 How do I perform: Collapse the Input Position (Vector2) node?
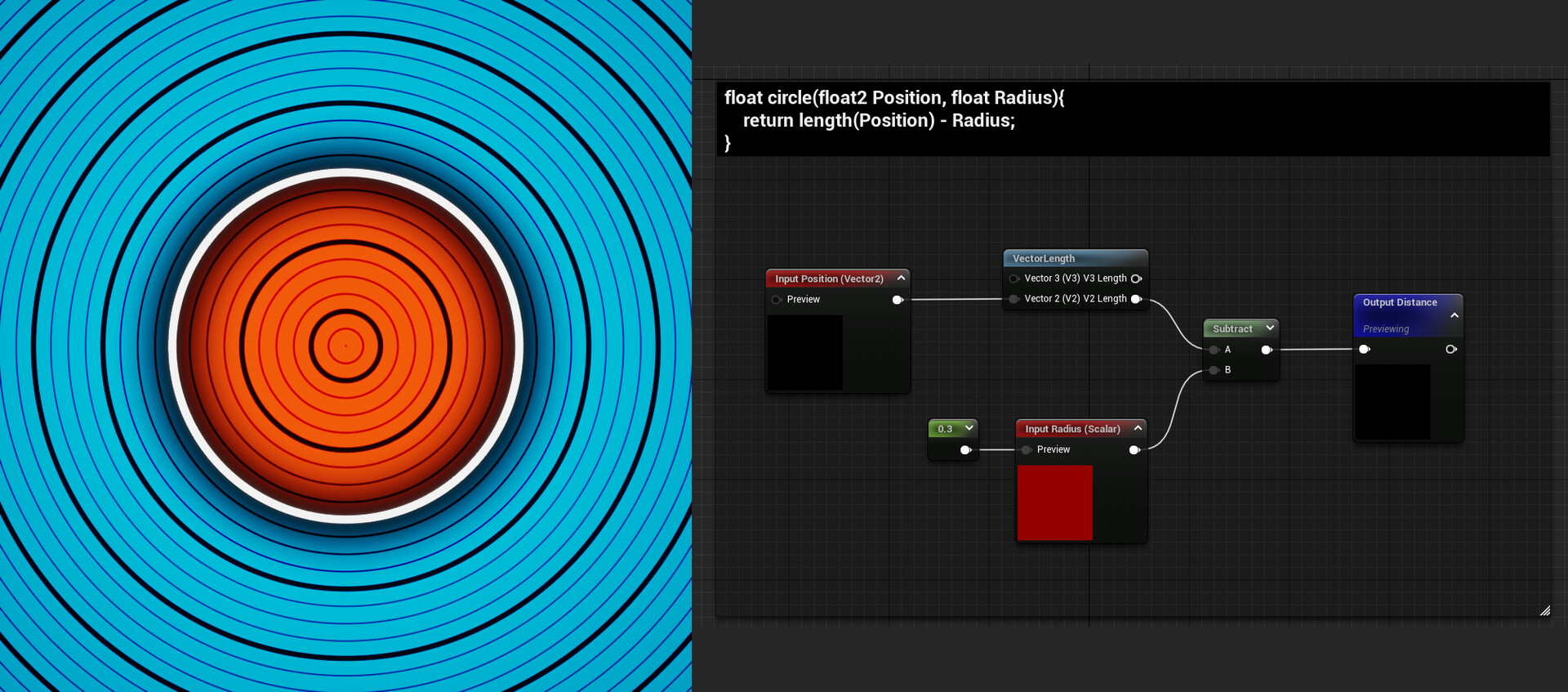[901, 278]
